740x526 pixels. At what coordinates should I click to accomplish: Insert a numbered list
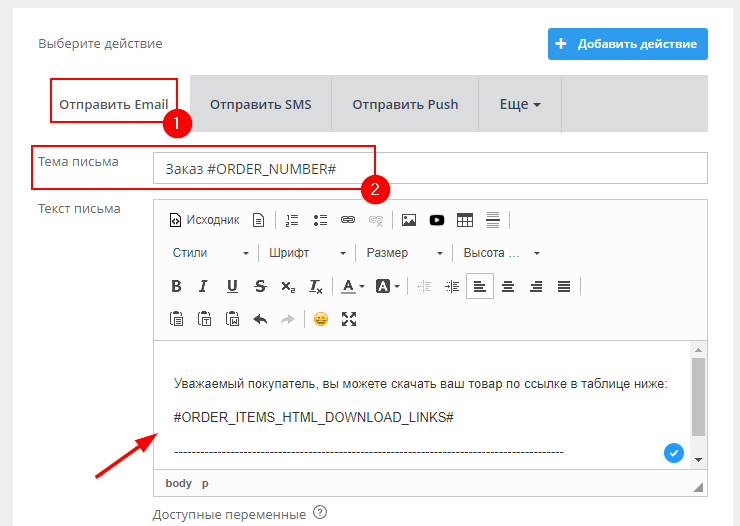[292, 220]
